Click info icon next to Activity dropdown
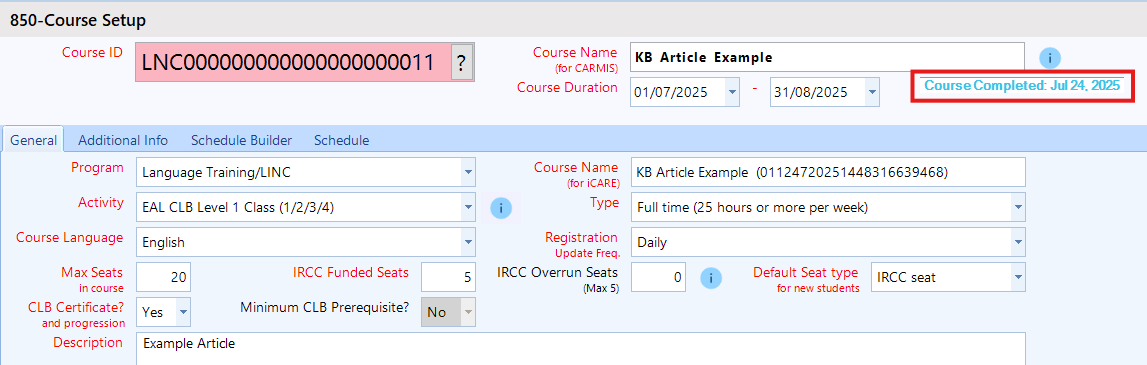Image resolution: width=1147 pixels, height=365 pixels. point(500,208)
